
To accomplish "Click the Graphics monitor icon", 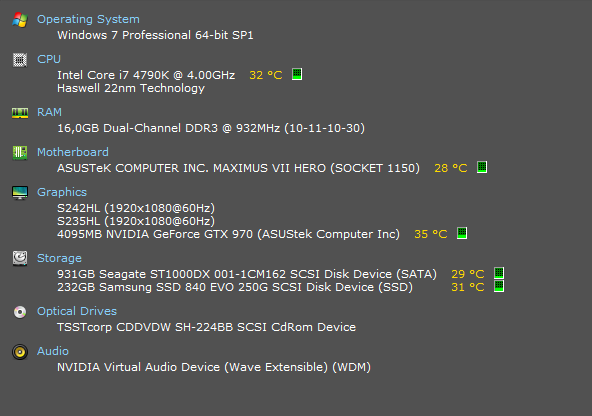I will coord(20,193).
